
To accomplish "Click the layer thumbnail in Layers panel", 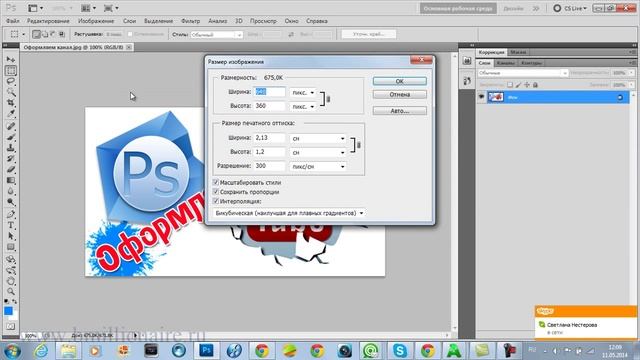I will tap(496, 97).
